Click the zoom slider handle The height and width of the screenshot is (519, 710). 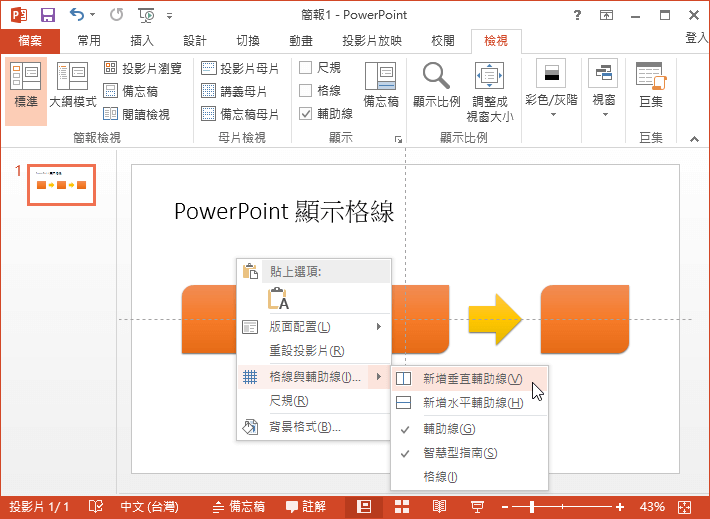point(532,507)
